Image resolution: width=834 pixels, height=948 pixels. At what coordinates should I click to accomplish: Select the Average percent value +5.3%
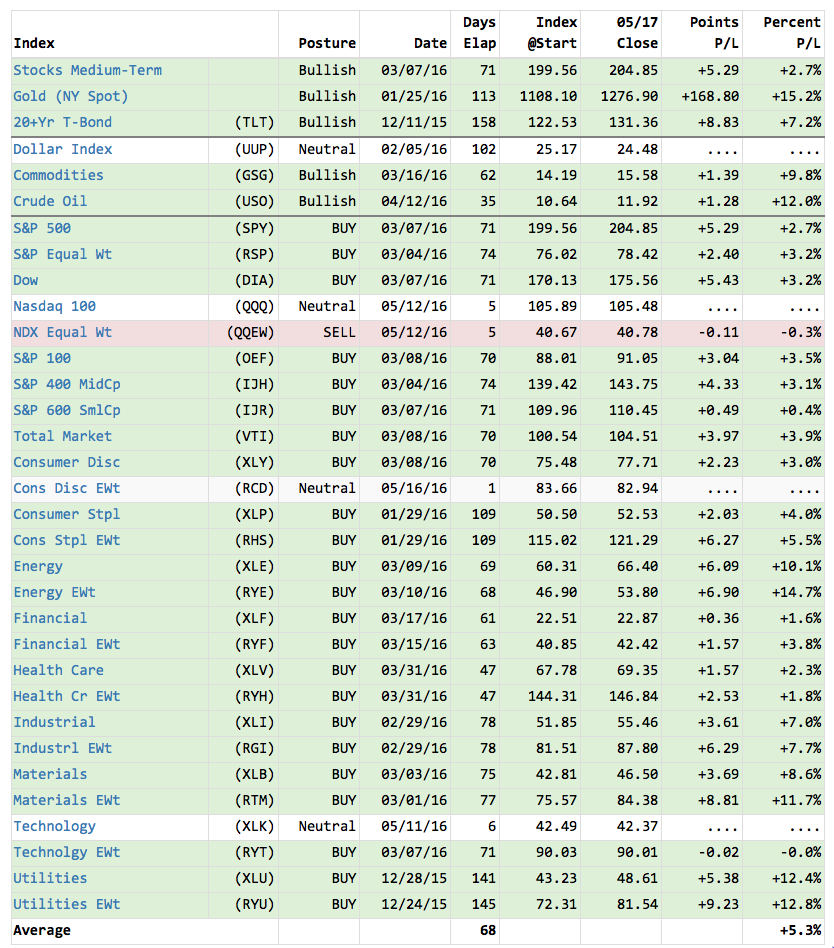tap(800, 930)
